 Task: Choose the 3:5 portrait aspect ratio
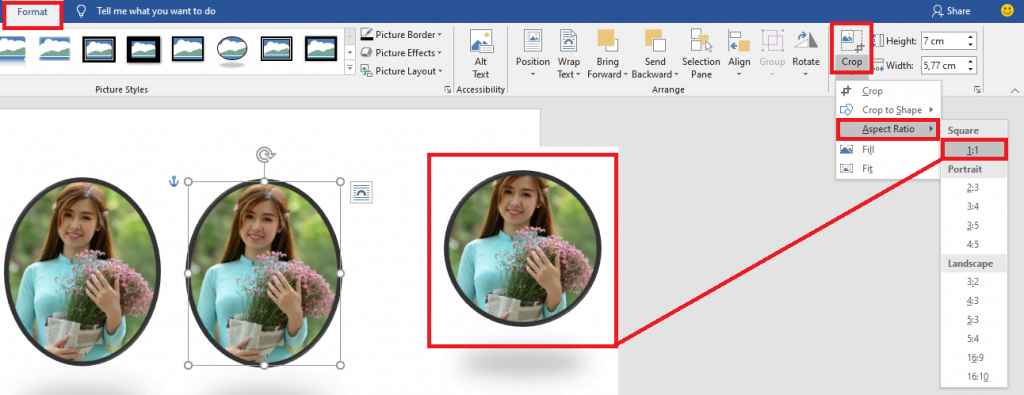tap(974, 226)
